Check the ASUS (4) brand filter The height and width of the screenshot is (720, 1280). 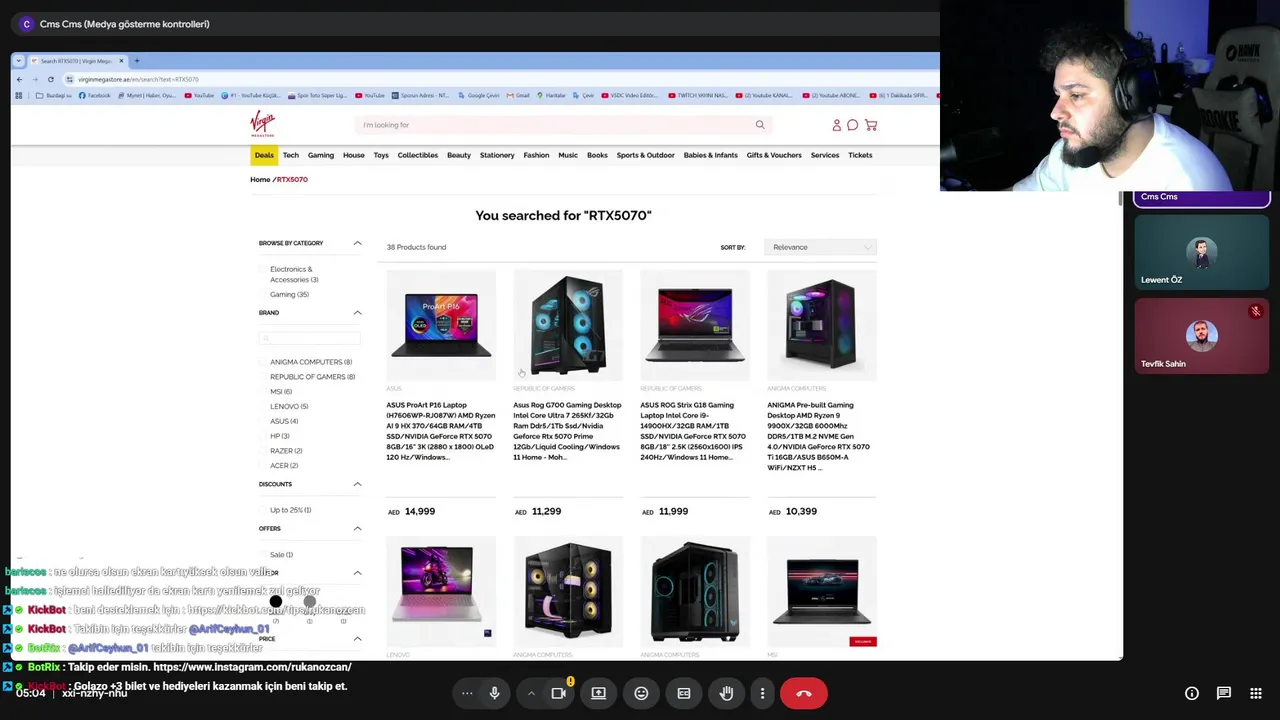264,421
